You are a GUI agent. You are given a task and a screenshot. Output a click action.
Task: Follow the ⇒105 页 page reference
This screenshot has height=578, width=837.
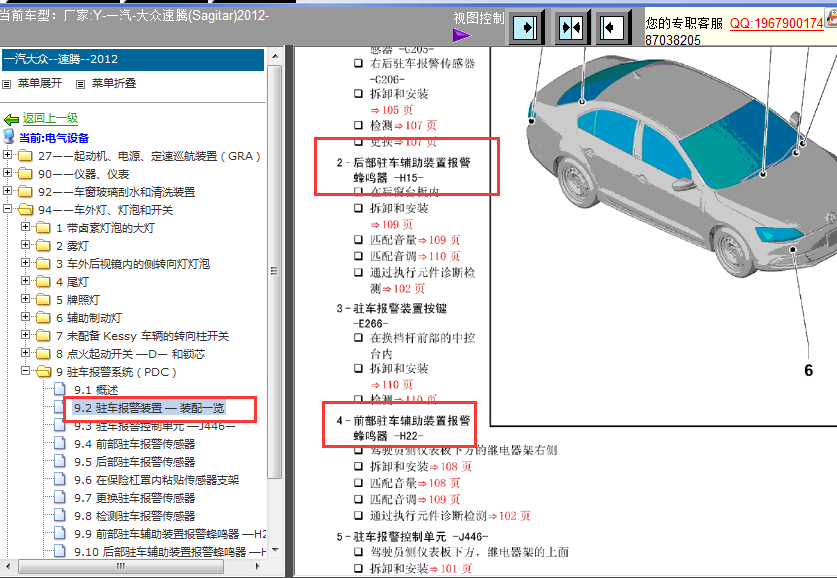(x=392, y=110)
